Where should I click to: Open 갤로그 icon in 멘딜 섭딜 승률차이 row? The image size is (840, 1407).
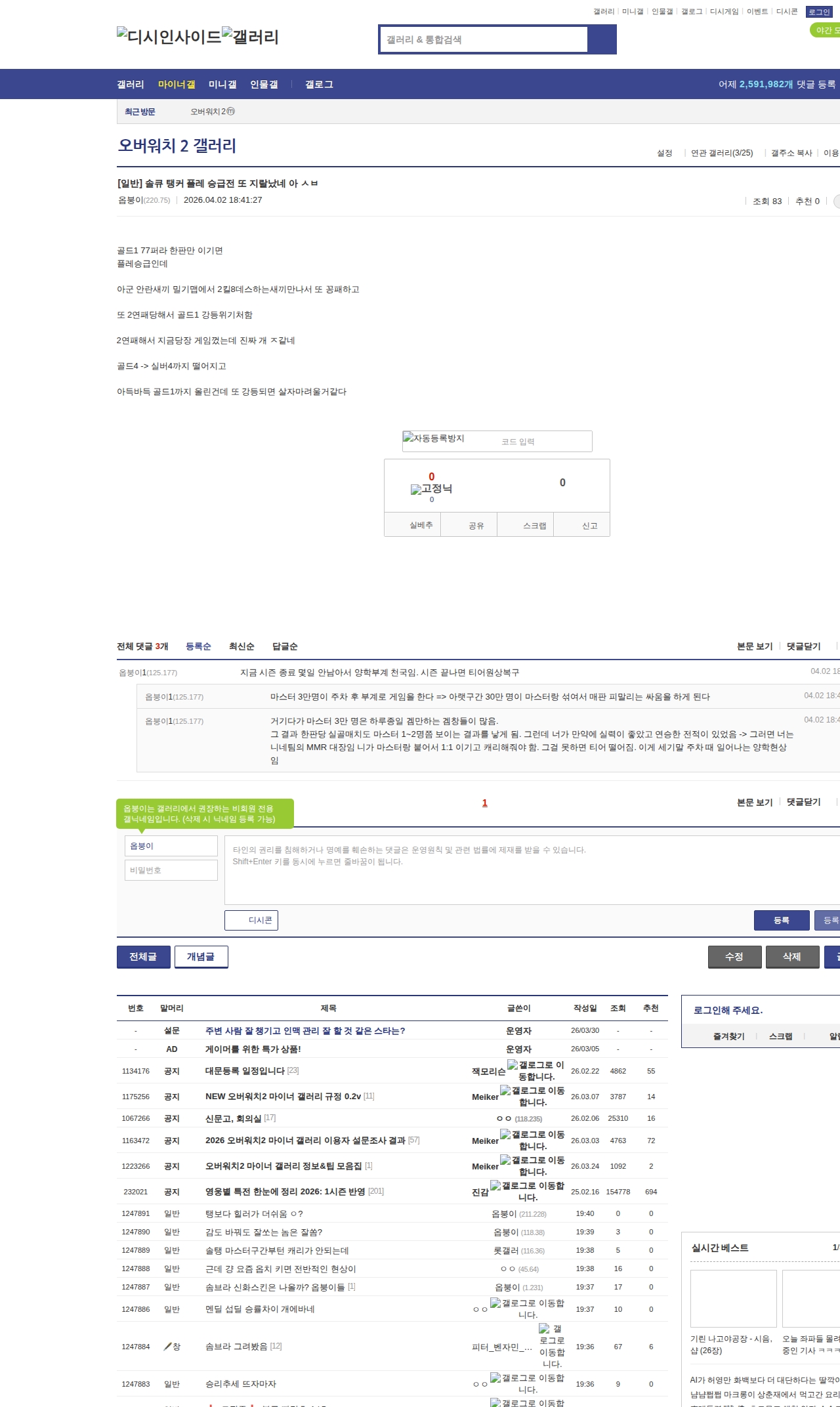pyautogui.click(x=528, y=1309)
